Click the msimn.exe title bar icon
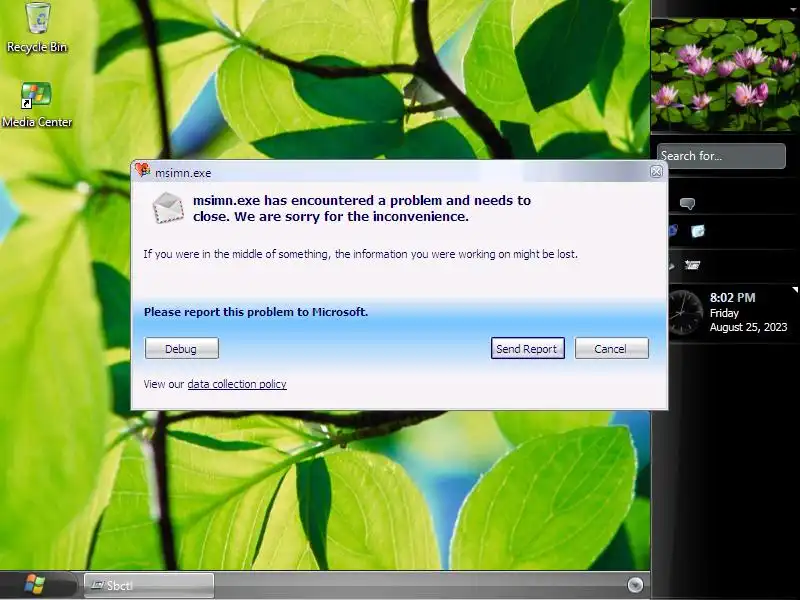The width and height of the screenshot is (800, 600). point(142,171)
